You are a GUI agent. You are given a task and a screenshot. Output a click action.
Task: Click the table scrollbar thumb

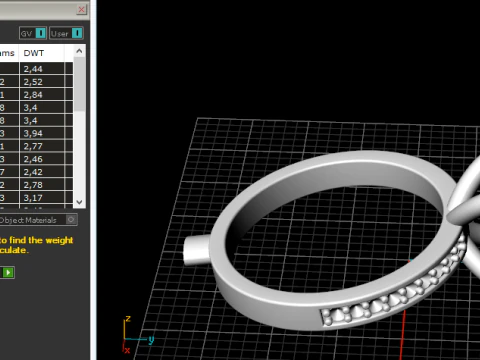[x=79, y=84]
